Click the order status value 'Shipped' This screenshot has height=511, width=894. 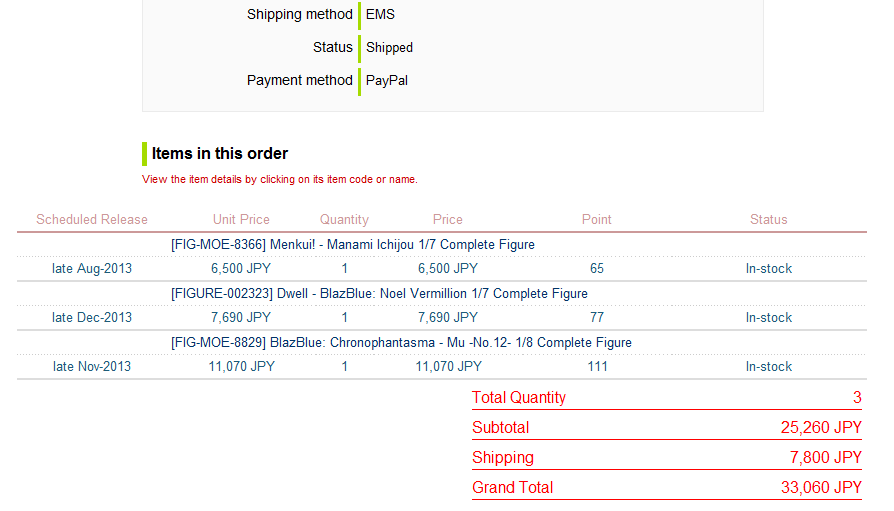tap(389, 47)
